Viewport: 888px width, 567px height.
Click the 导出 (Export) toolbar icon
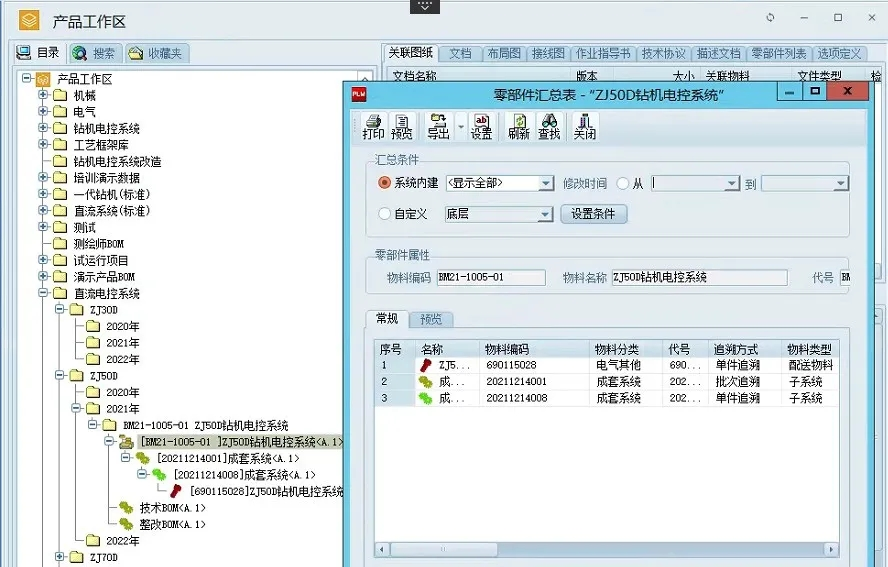point(438,126)
